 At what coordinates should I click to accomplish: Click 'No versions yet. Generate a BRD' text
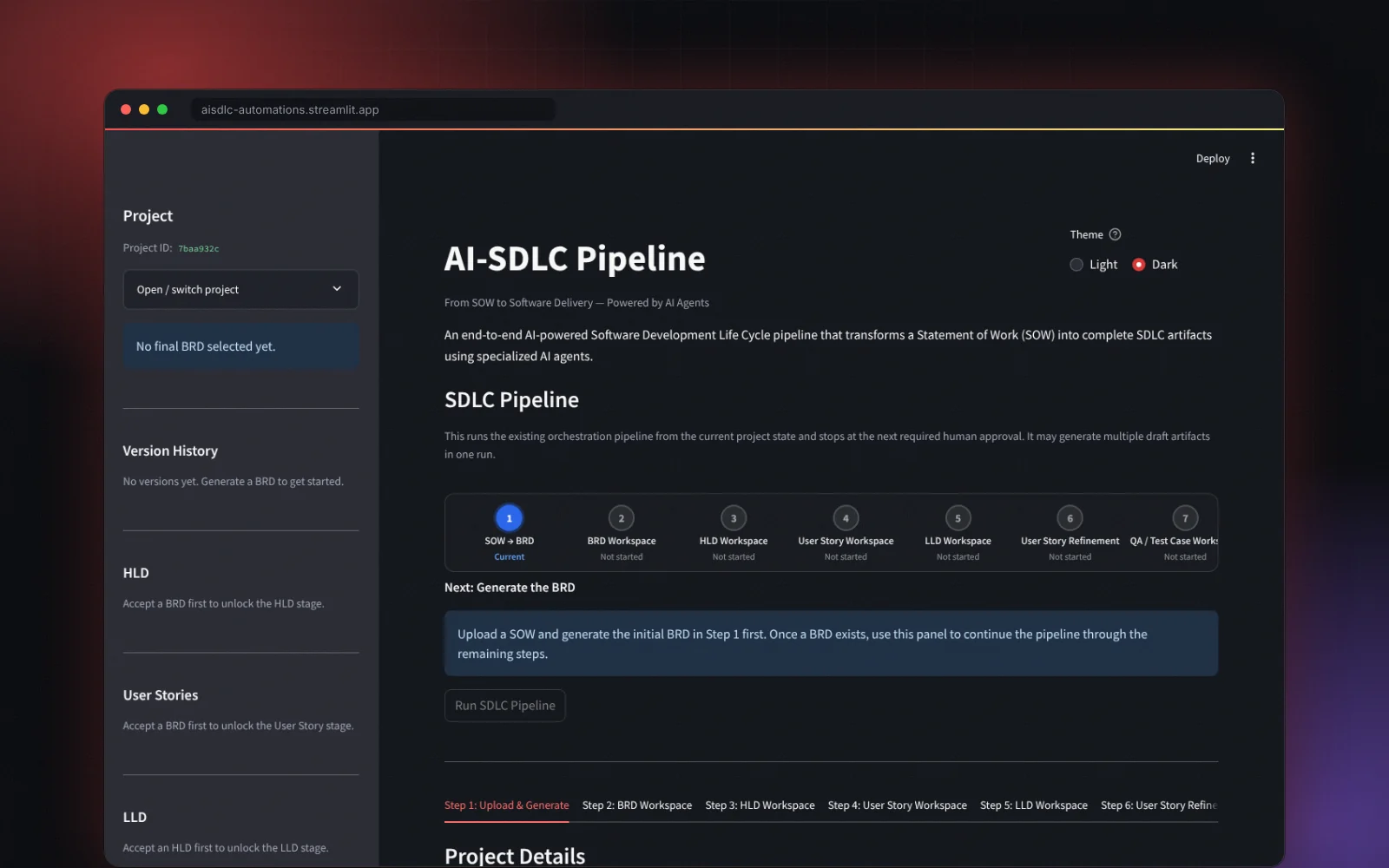(x=233, y=482)
